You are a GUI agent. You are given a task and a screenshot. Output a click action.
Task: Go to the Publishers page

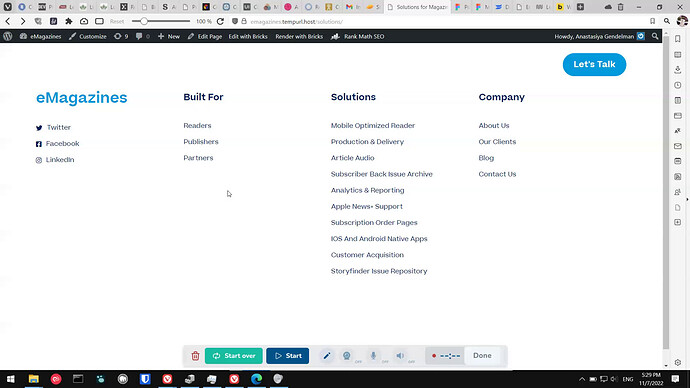201,142
